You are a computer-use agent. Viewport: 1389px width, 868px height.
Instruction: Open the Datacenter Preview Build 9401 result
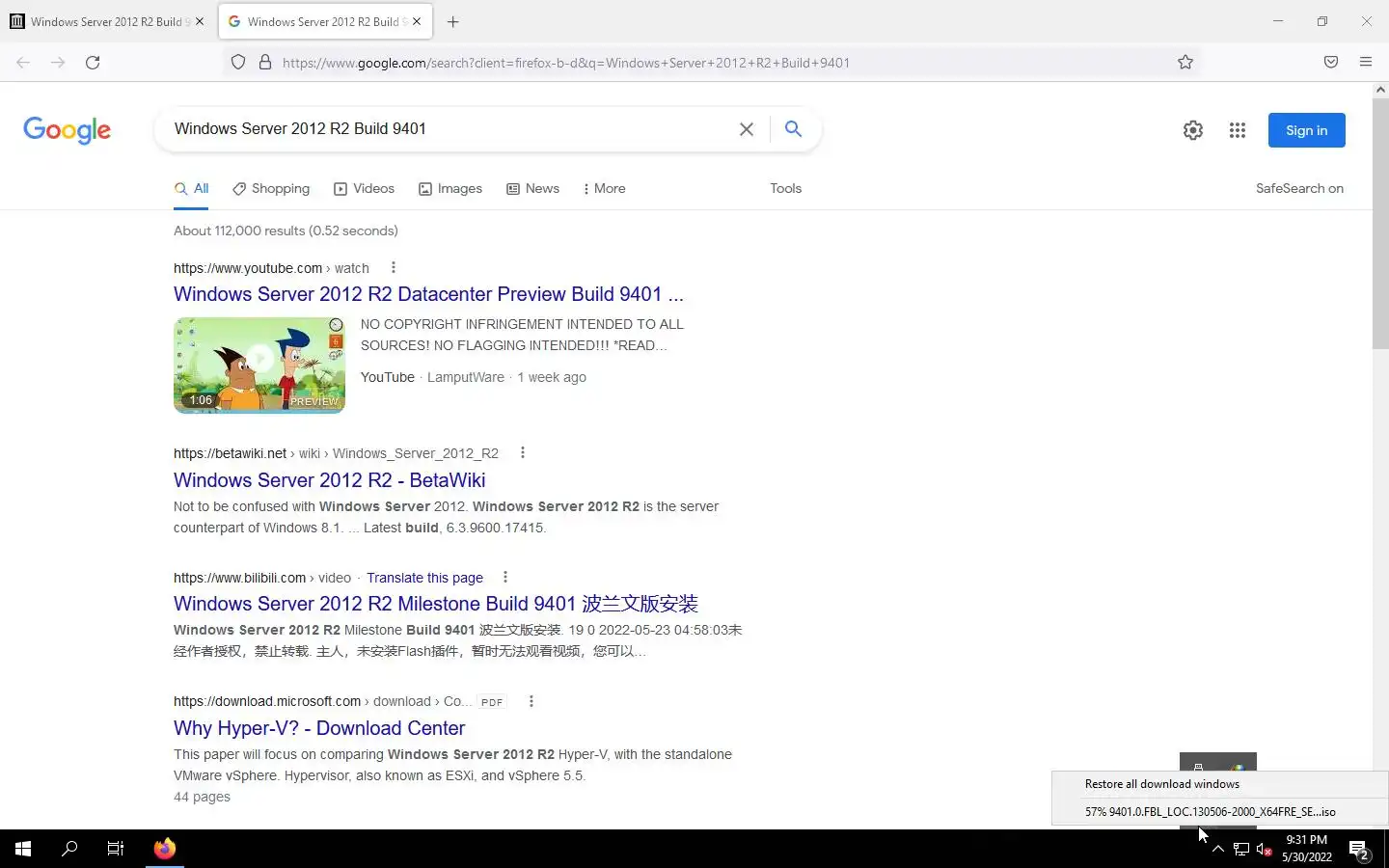coord(428,294)
